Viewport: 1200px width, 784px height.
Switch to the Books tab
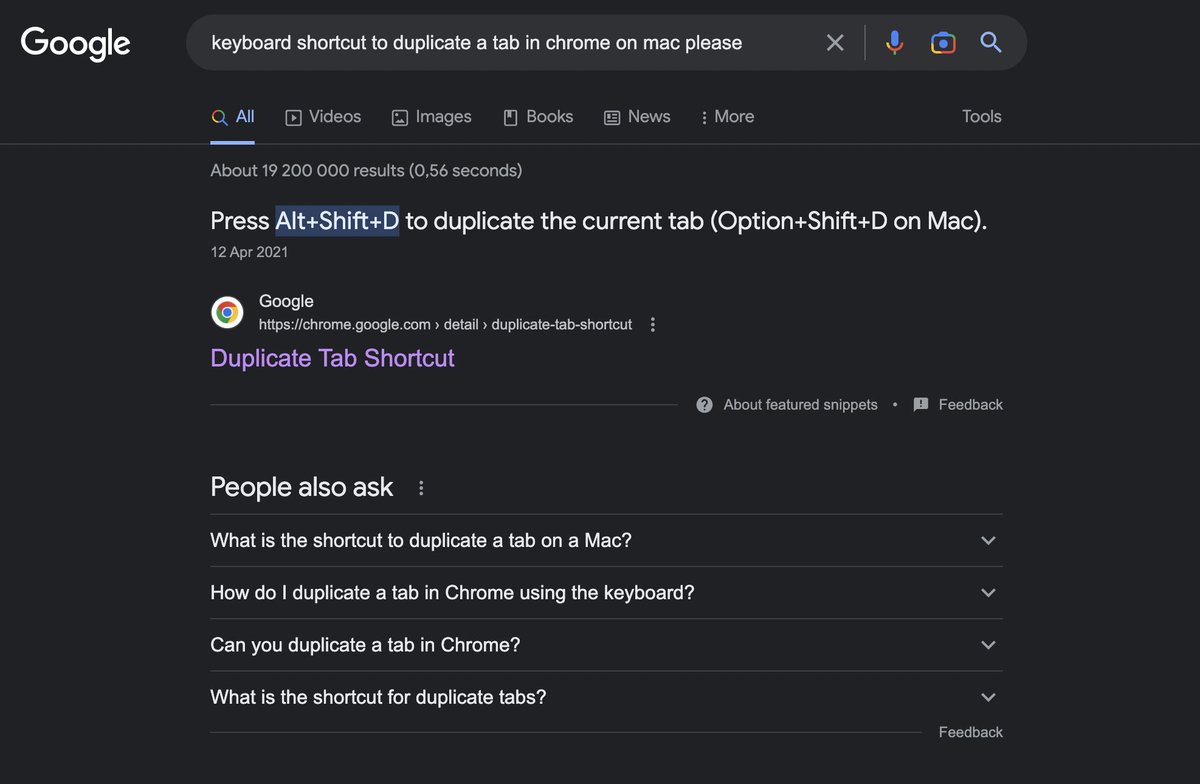(x=538, y=117)
